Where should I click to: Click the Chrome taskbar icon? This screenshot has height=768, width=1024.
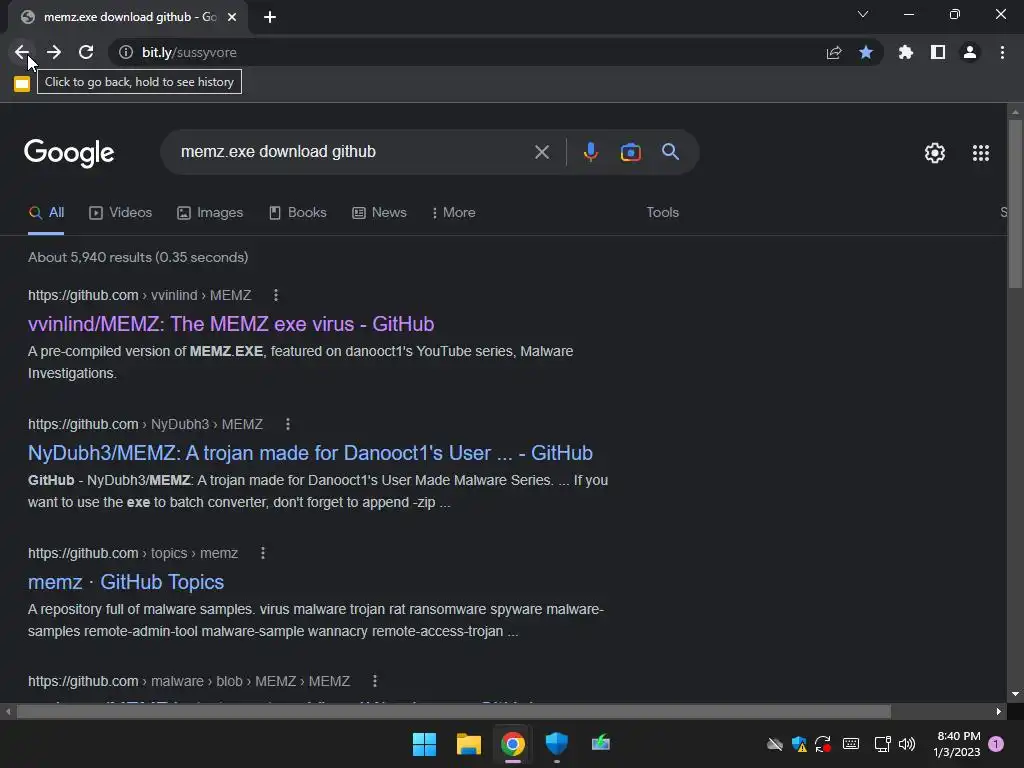[513, 744]
